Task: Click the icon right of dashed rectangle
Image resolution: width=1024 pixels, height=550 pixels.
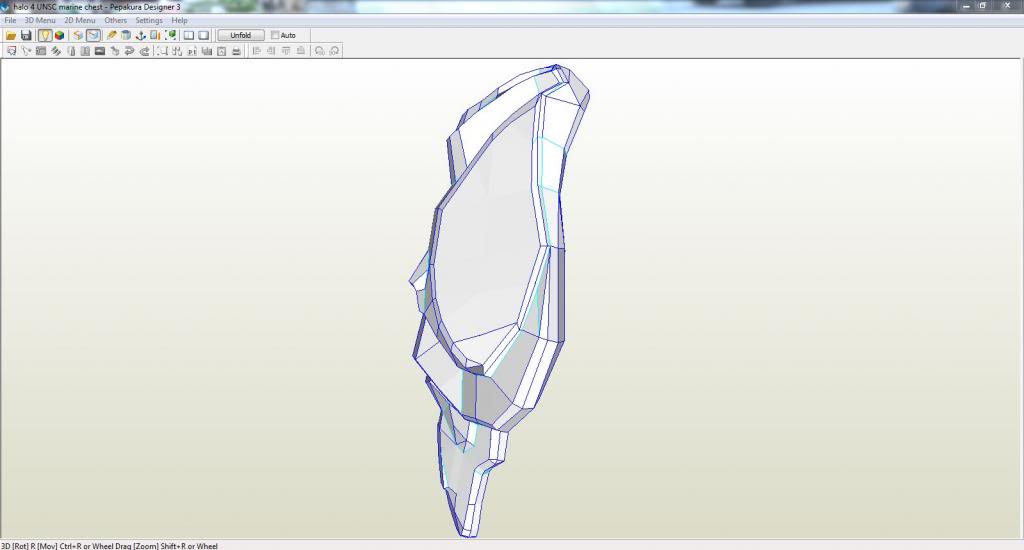Action: tap(177, 51)
